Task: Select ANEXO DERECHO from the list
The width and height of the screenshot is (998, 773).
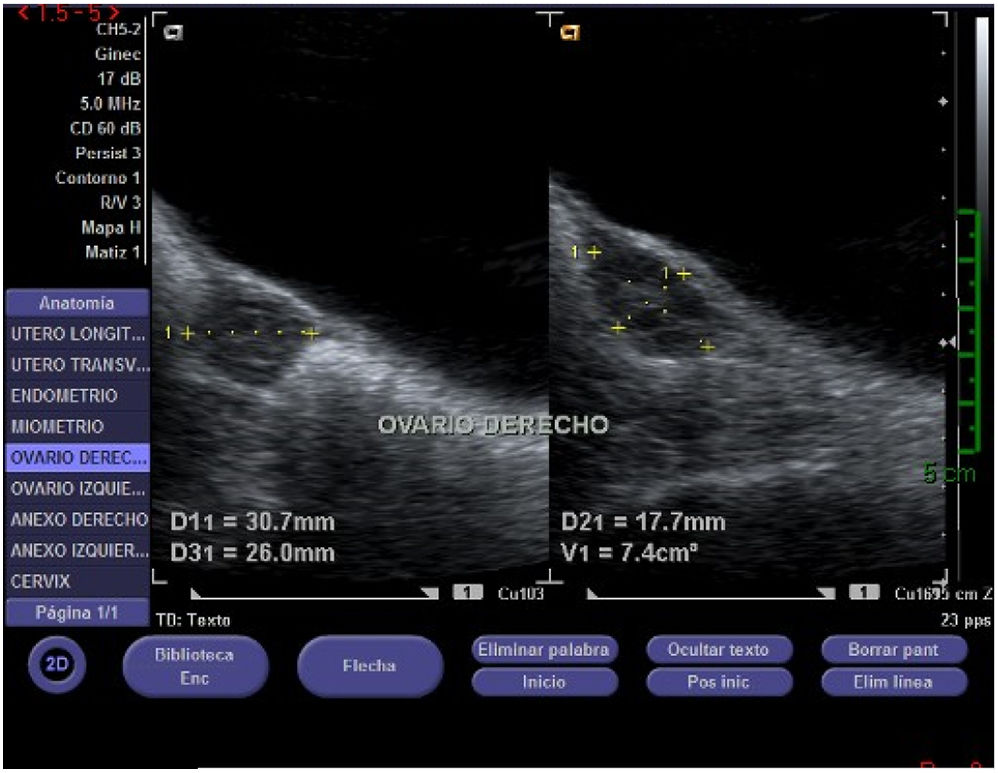Action: point(77,520)
